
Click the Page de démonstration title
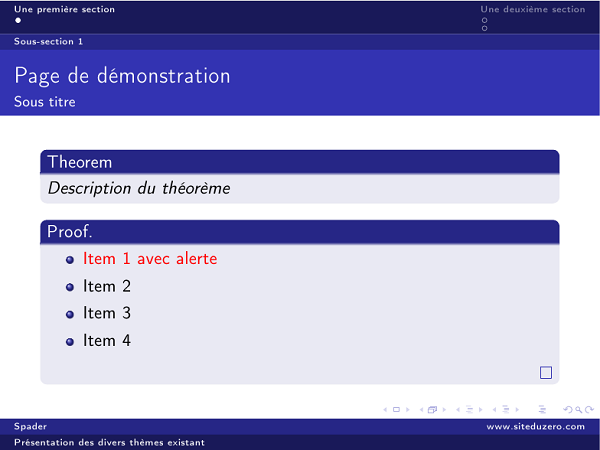point(122,76)
